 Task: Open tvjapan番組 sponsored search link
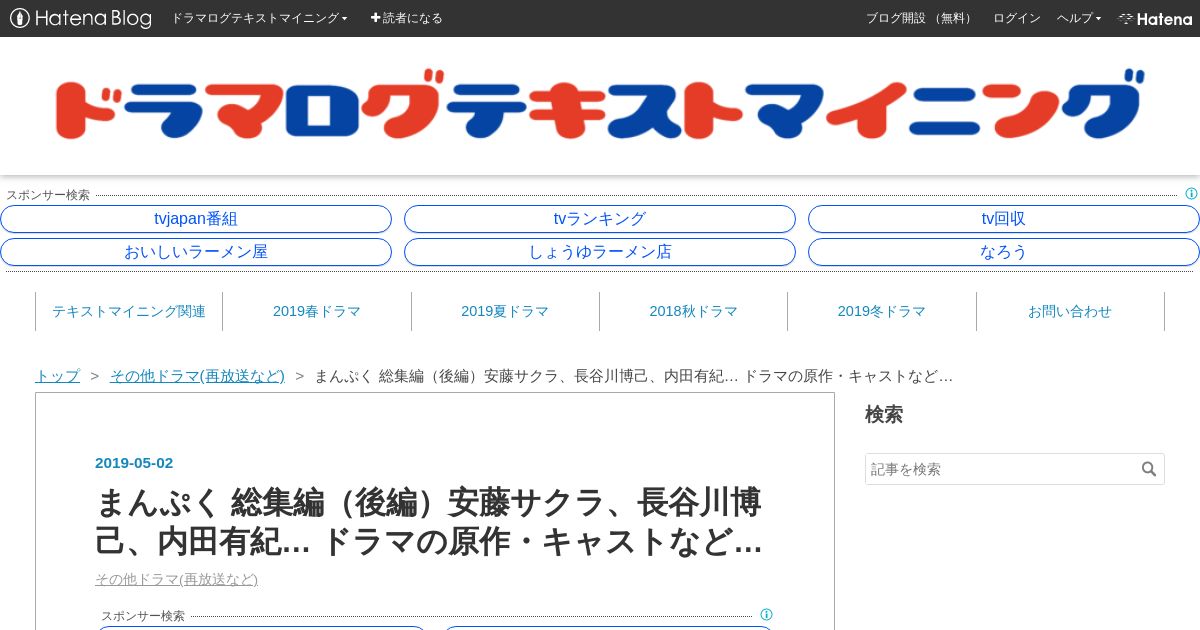[196, 219]
